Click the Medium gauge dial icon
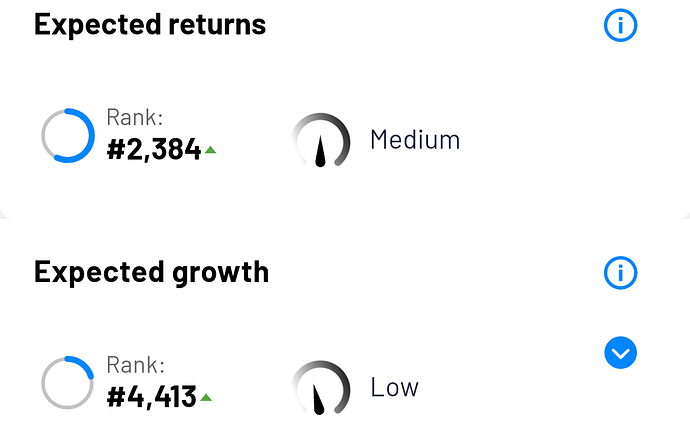 [x=321, y=140]
